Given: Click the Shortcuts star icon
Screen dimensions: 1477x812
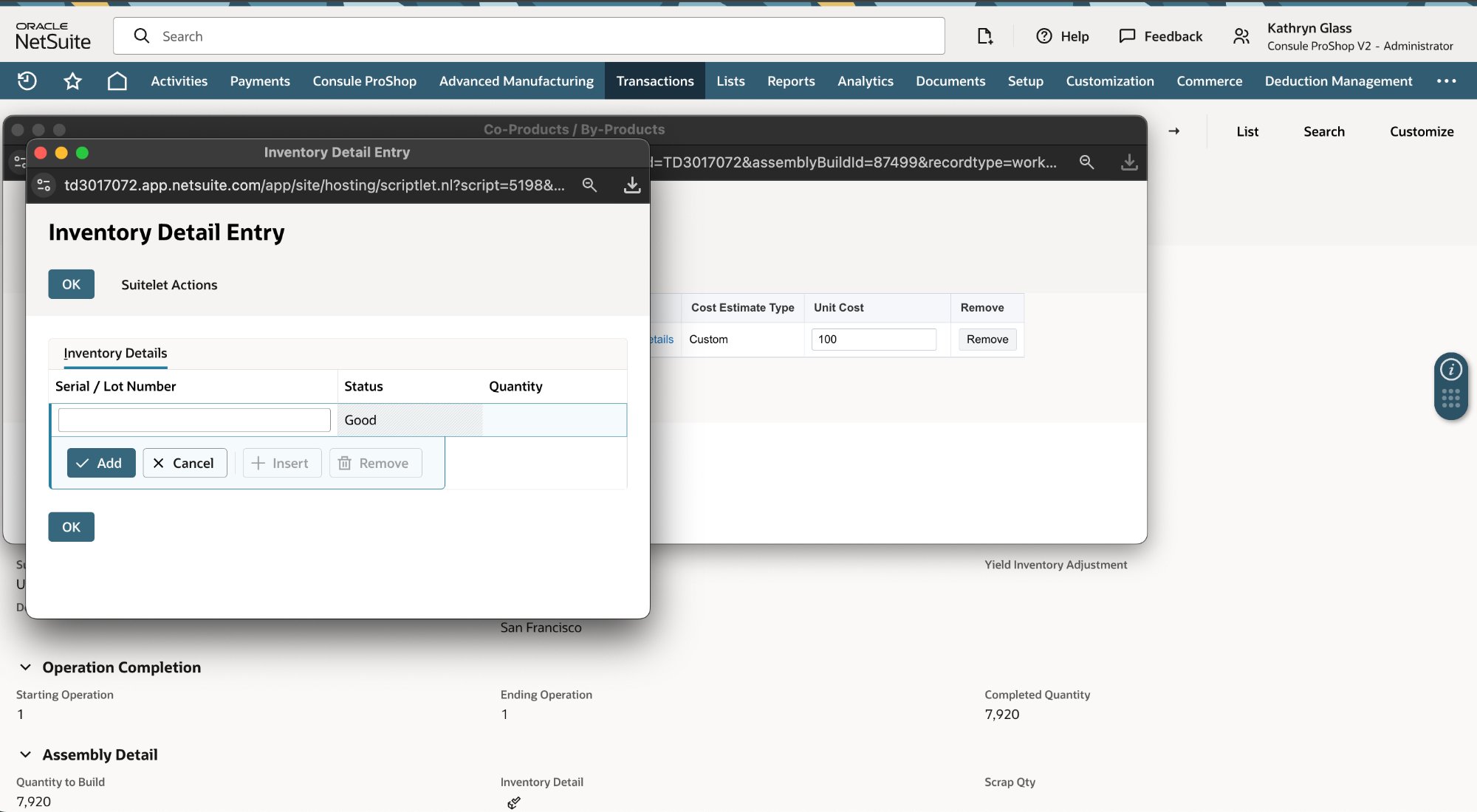Looking at the screenshot, I should [x=72, y=80].
